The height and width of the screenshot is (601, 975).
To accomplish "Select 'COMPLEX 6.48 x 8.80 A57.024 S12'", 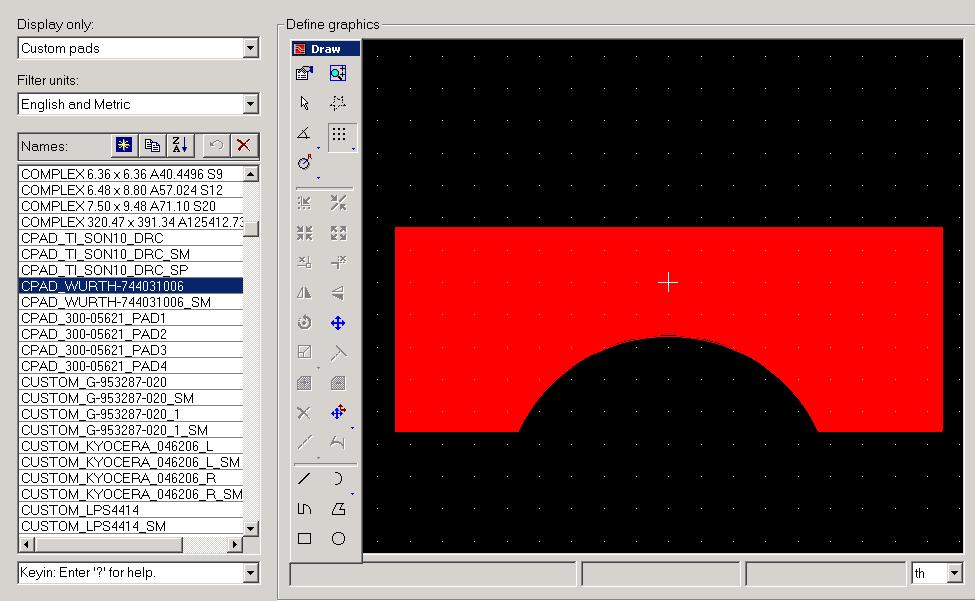I will pyautogui.click(x=131, y=190).
